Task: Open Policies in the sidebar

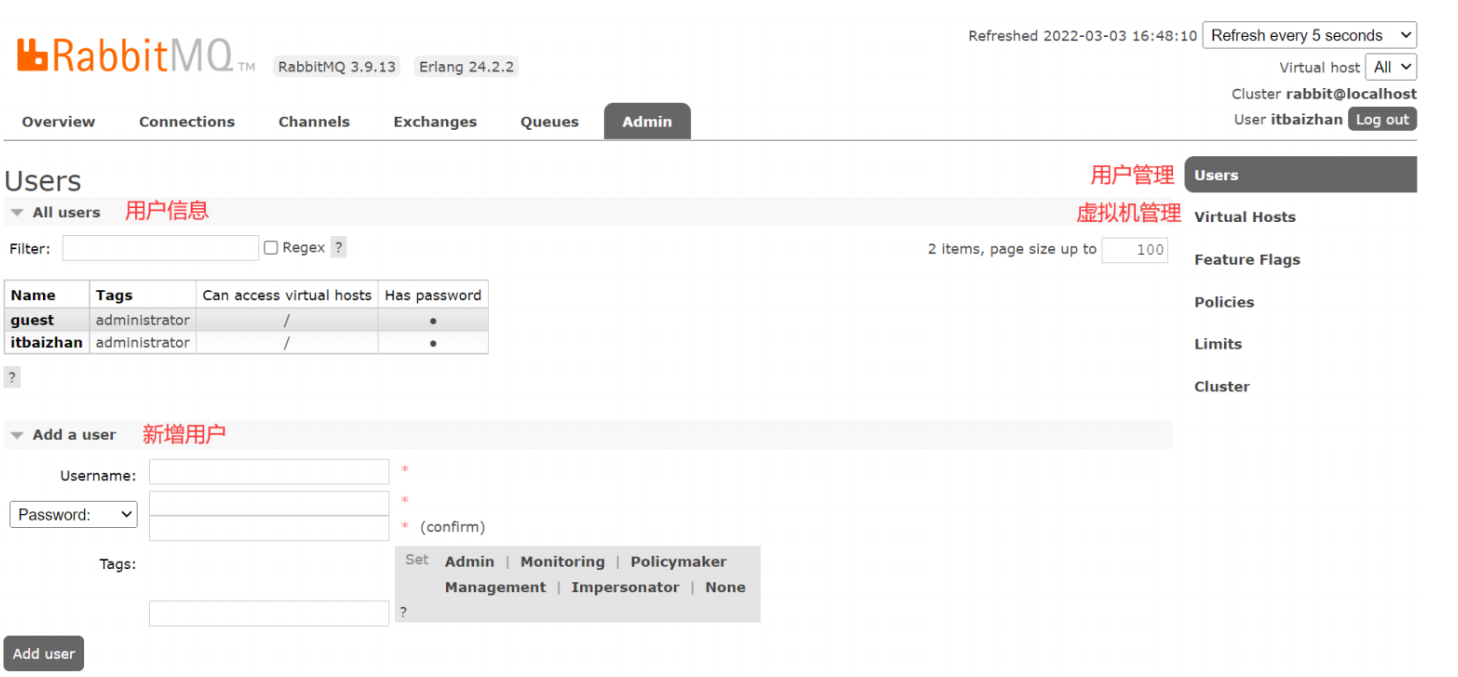Action: (1224, 302)
